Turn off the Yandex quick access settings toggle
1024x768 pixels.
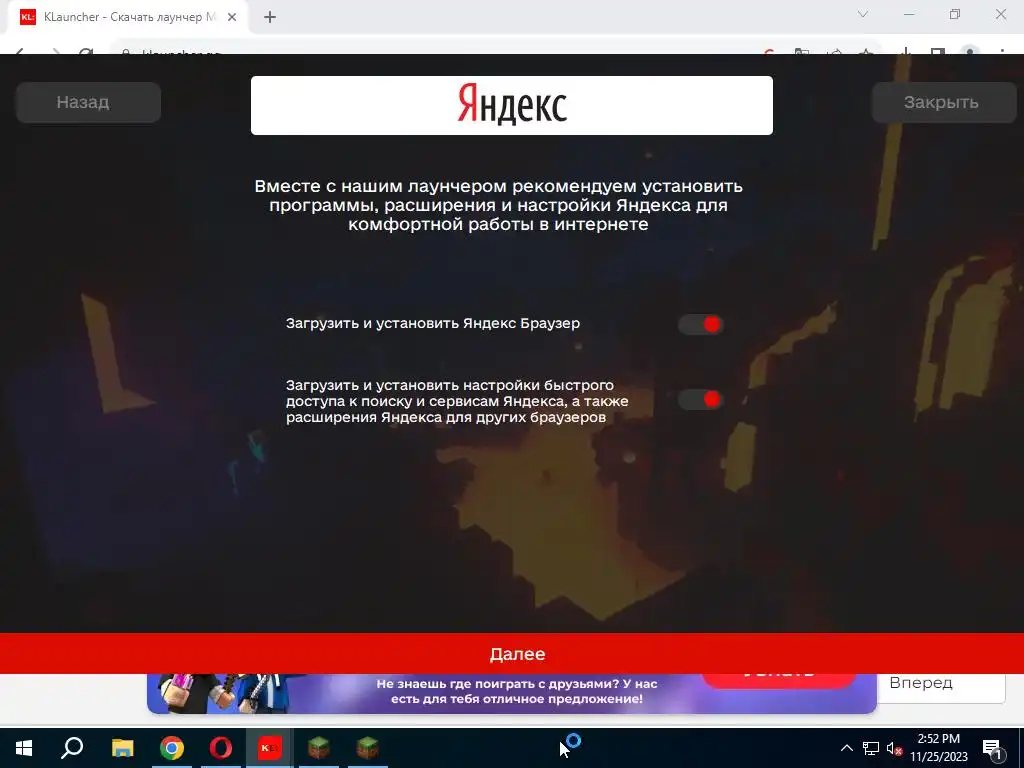coord(701,399)
